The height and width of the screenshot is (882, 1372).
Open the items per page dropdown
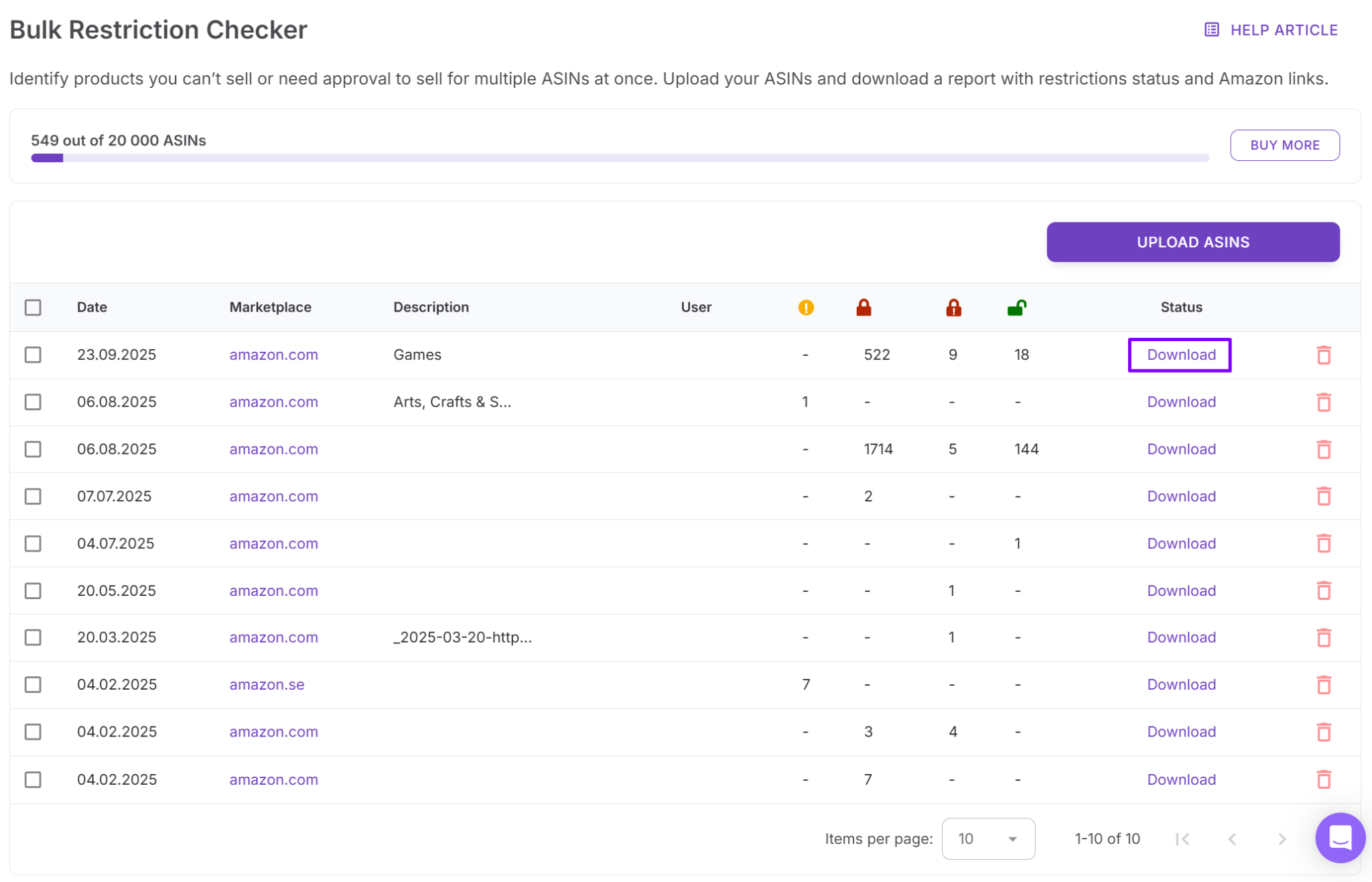pos(988,838)
